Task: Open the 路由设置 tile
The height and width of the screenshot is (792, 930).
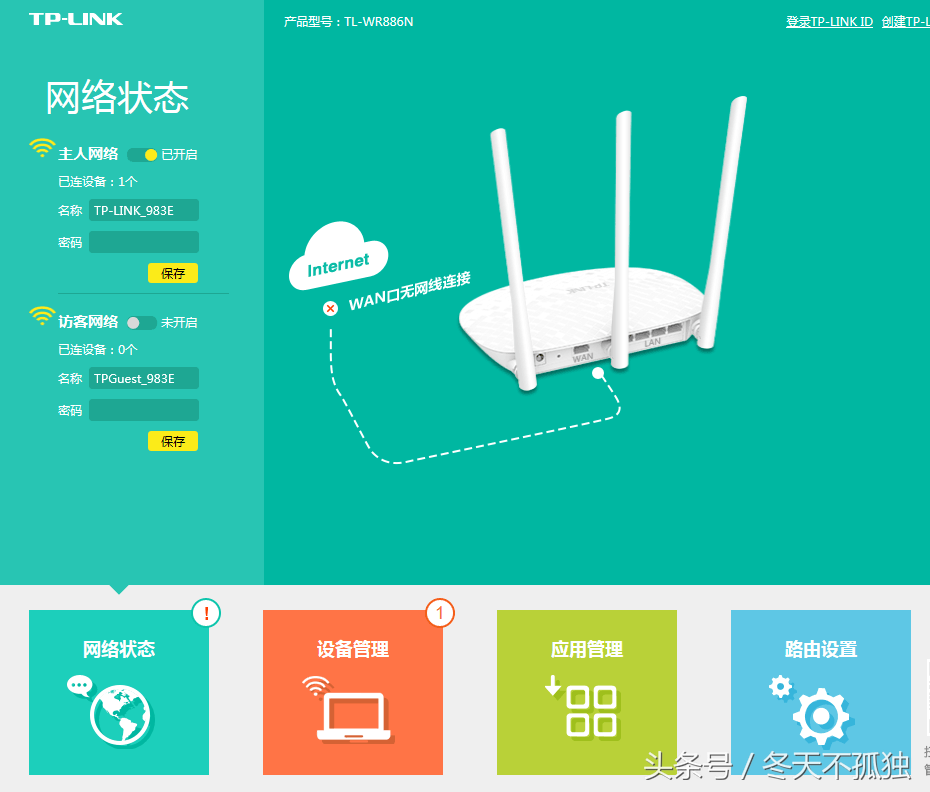Action: [821, 692]
